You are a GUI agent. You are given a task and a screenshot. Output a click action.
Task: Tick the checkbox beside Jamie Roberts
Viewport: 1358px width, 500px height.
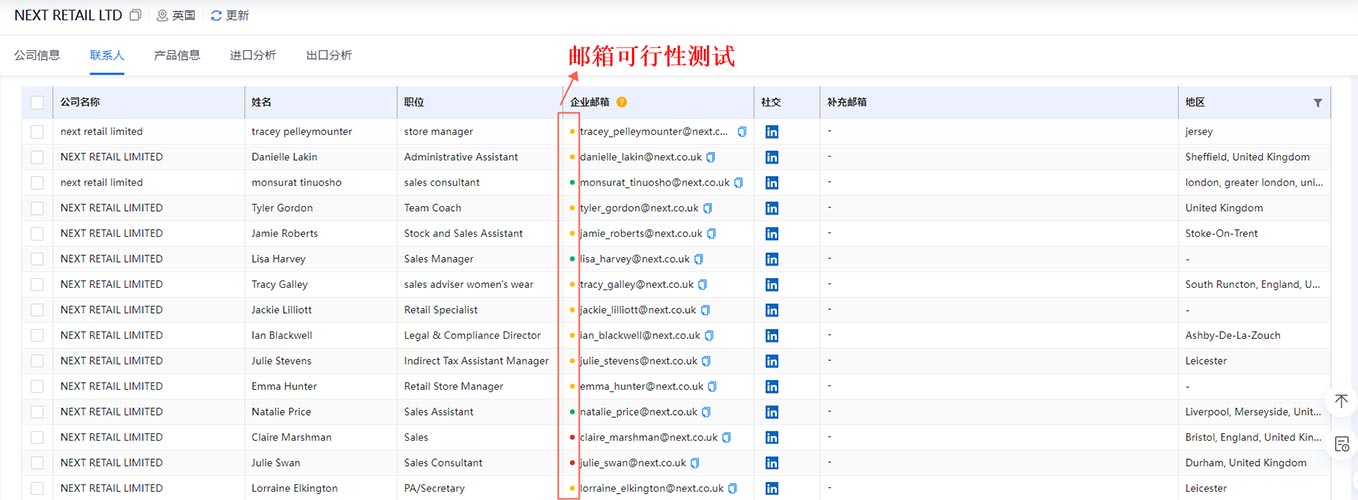(x=37, y=233)
